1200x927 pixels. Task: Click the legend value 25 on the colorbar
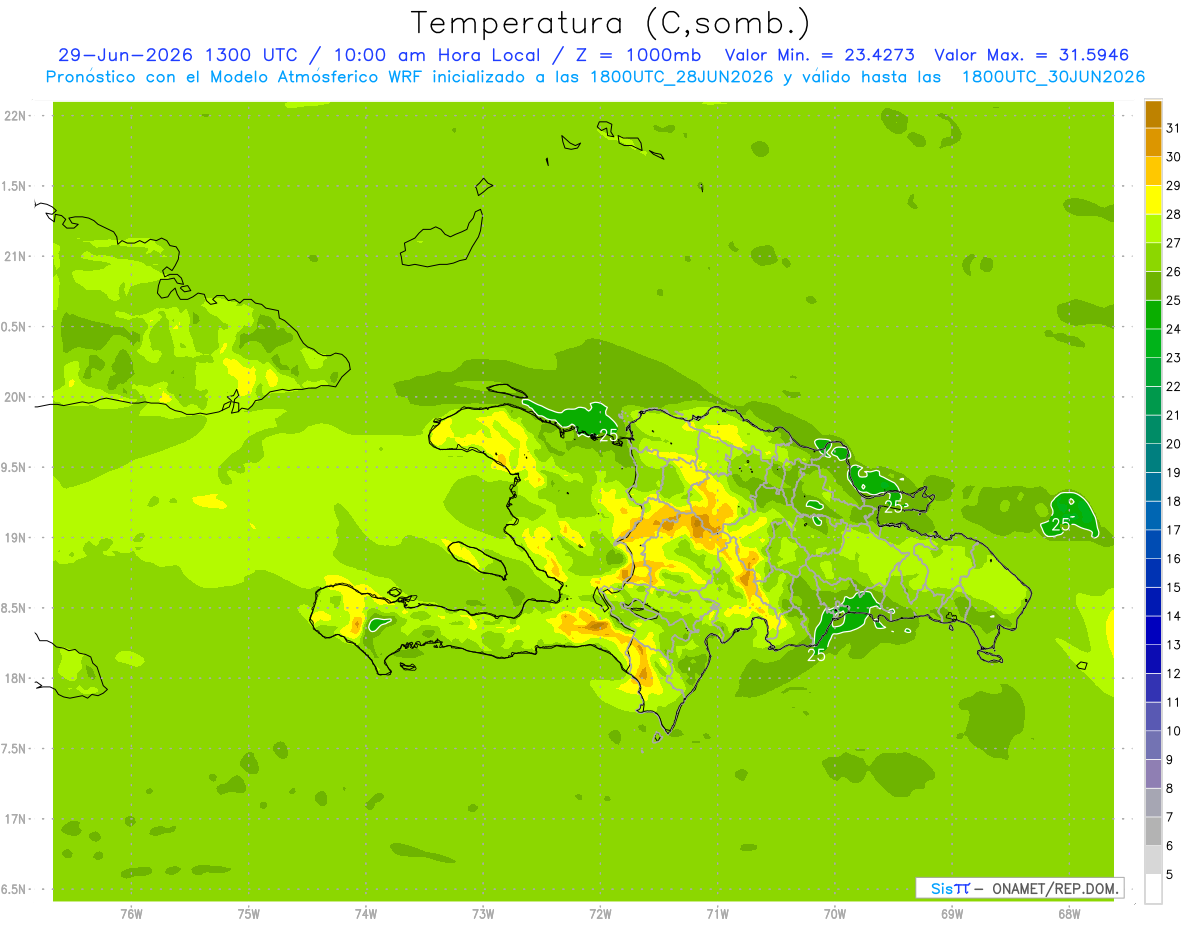pyautogui.click(x=1174, y=300)
